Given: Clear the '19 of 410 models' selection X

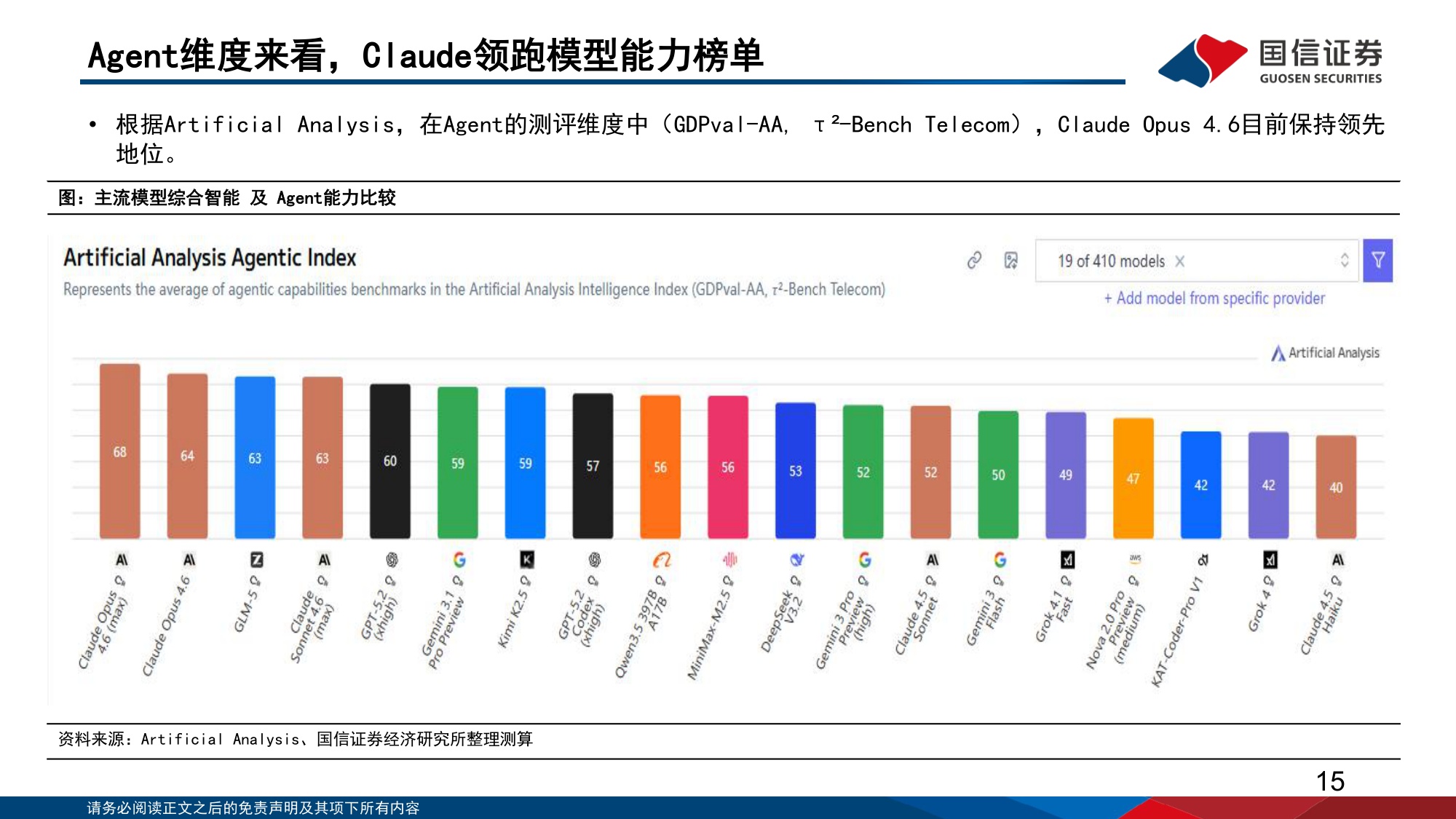Looking at the screenshot, I should point(1180,261).
